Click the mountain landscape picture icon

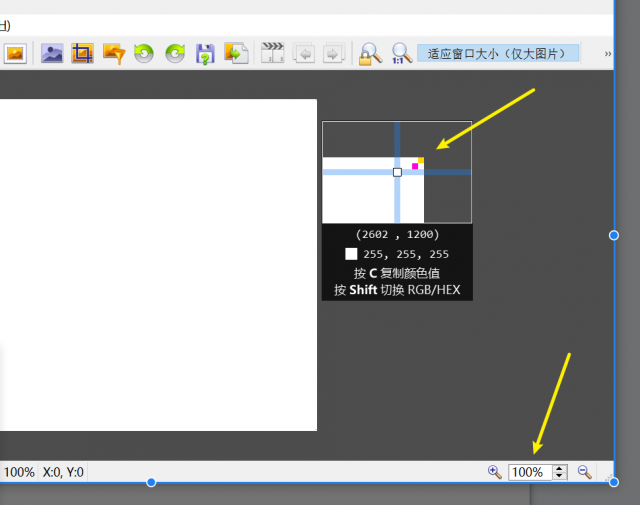tap(52, 53)
